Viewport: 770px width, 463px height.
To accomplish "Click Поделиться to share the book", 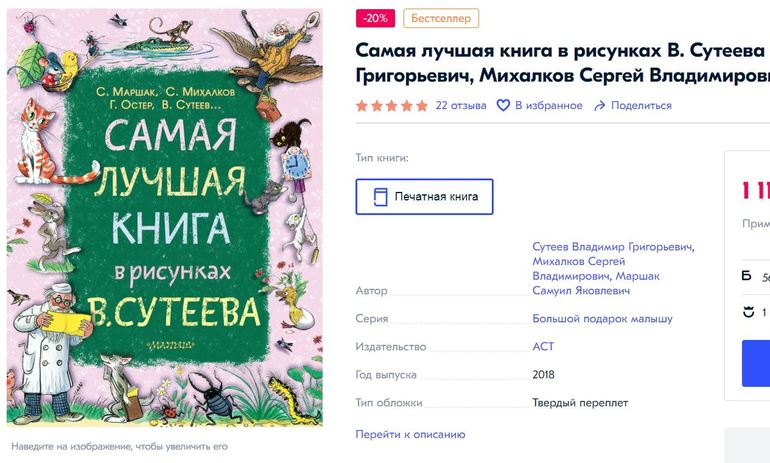I will coord(641,105).
